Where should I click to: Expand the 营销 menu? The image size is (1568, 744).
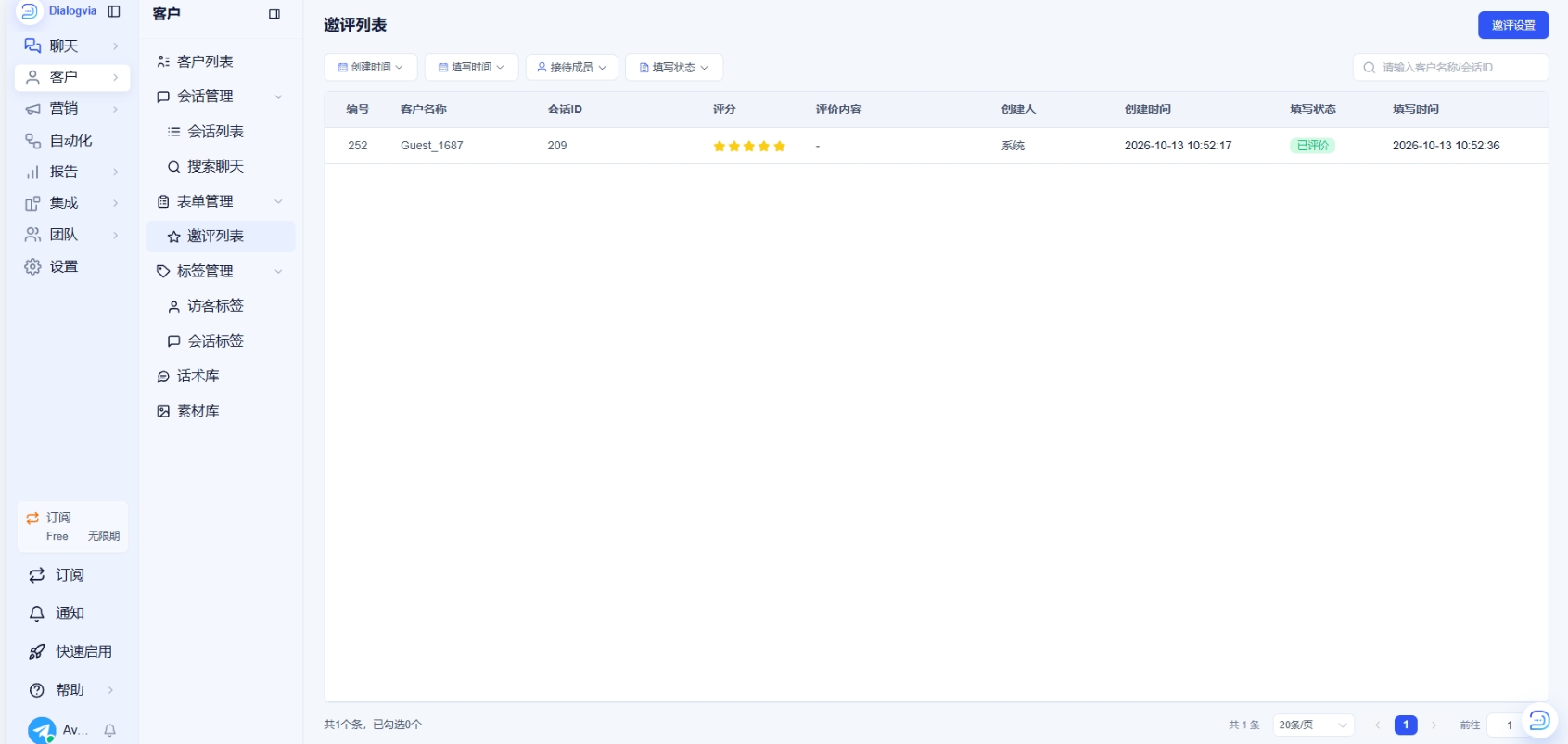coord(72,109)
